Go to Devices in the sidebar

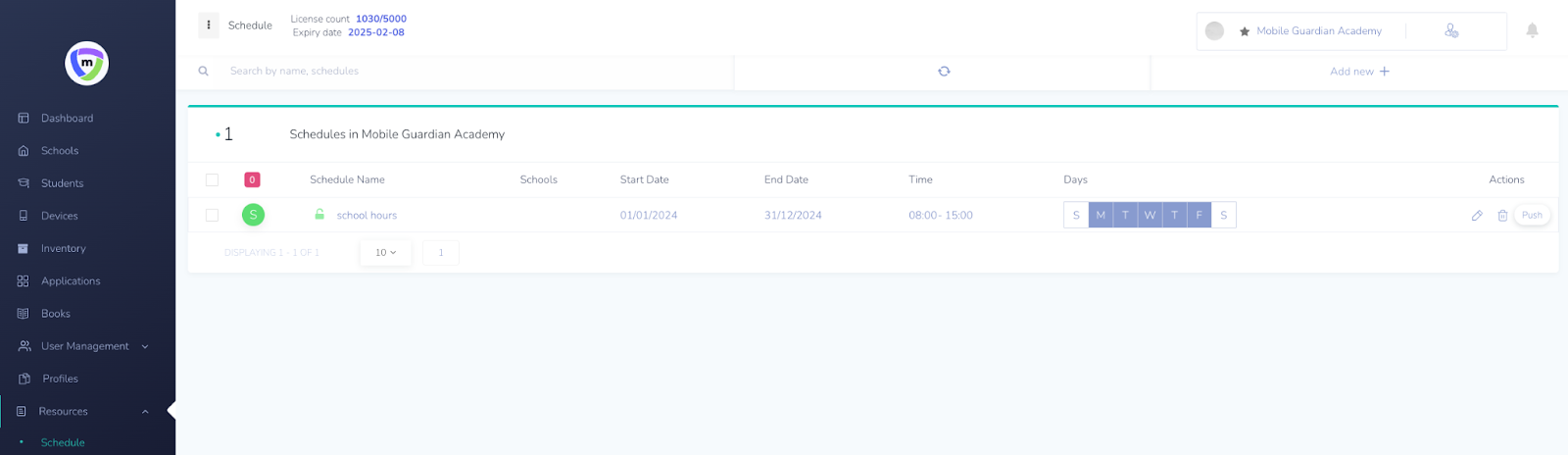pos(59,216)
